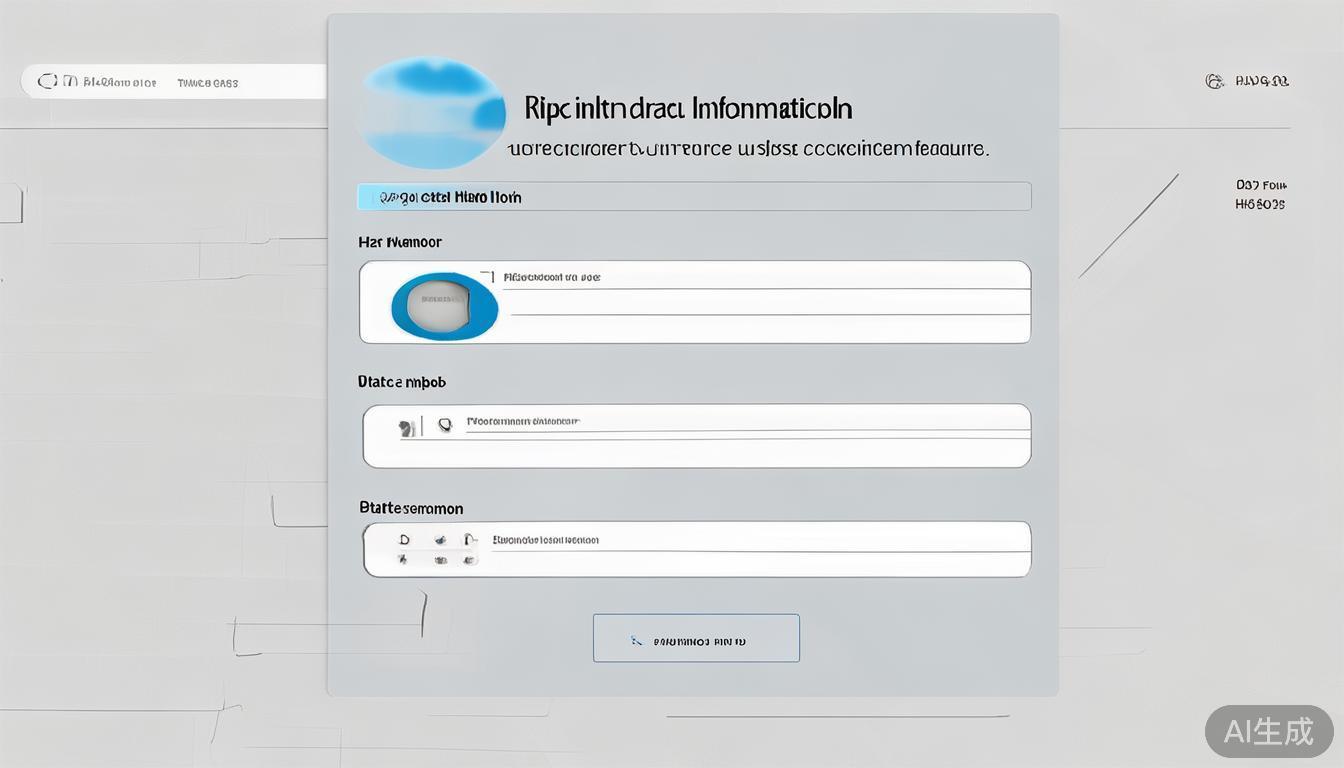Click the 'D' icon in the third card
This screenshot has height=768, width=1344.
(x=404, y=540)
